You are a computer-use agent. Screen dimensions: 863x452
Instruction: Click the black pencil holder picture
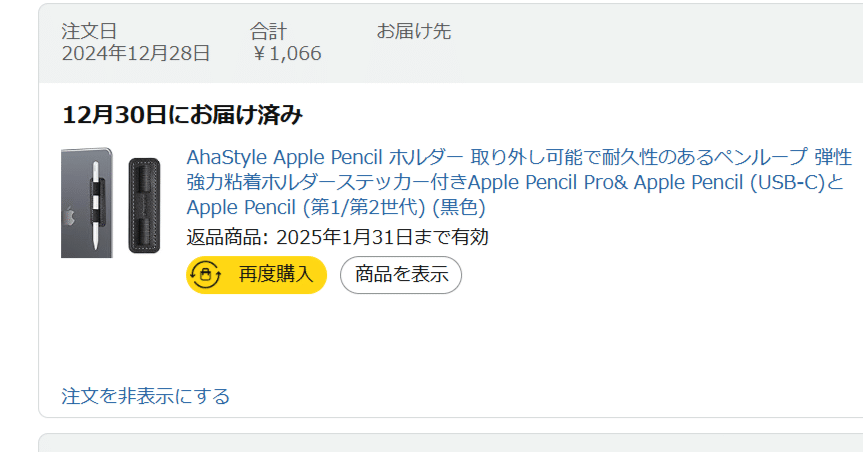pos(144,204)
